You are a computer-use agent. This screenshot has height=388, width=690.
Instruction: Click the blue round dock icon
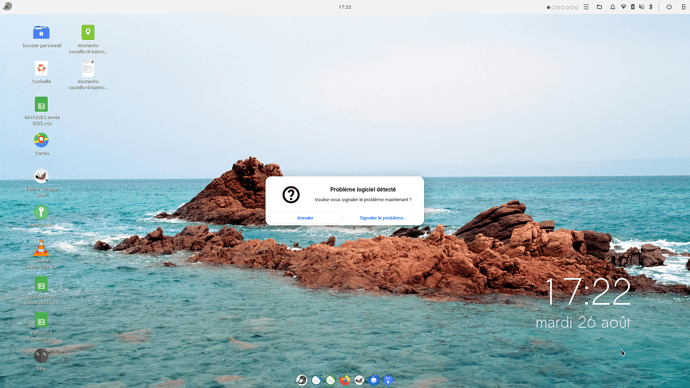[374, 380]
